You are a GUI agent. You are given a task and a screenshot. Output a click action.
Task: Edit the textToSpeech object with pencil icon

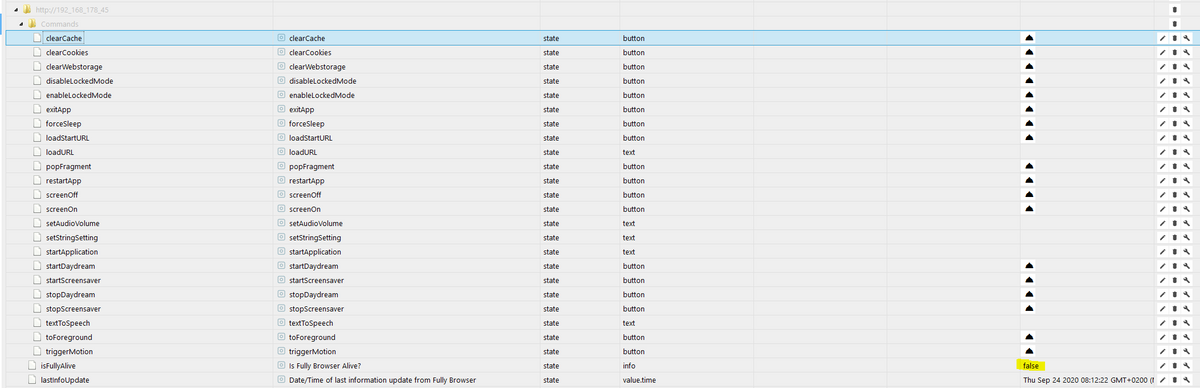1162,324
